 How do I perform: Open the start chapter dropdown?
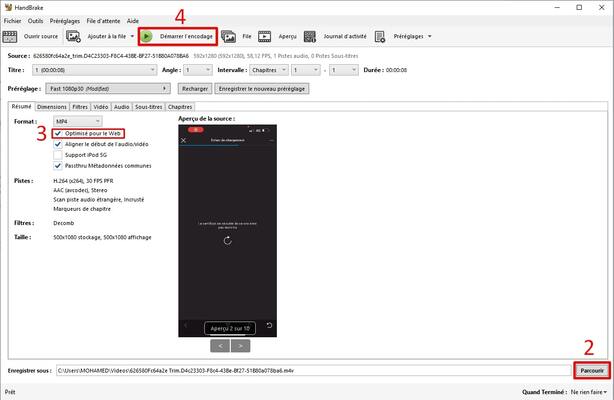tap(305, 70)
